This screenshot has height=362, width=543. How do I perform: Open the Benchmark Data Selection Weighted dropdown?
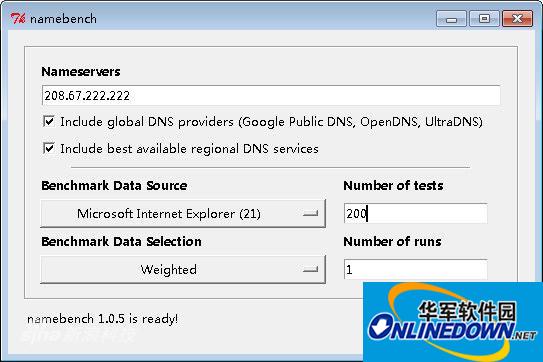point(183,270)
